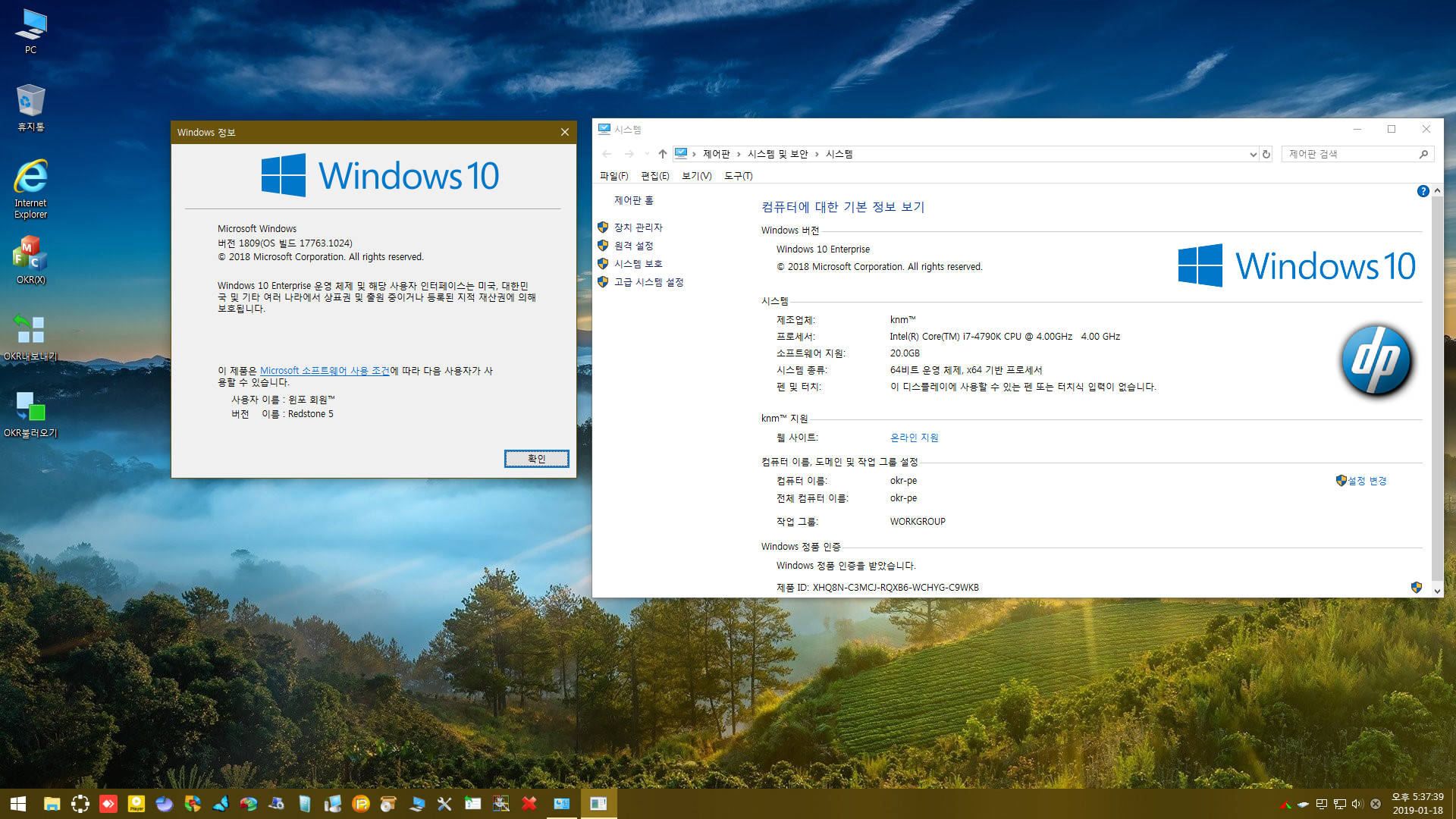Launch the yellow Player app from taskbar
The height and width of the screenshot is (819, 1456).
(x=136, y=804)
